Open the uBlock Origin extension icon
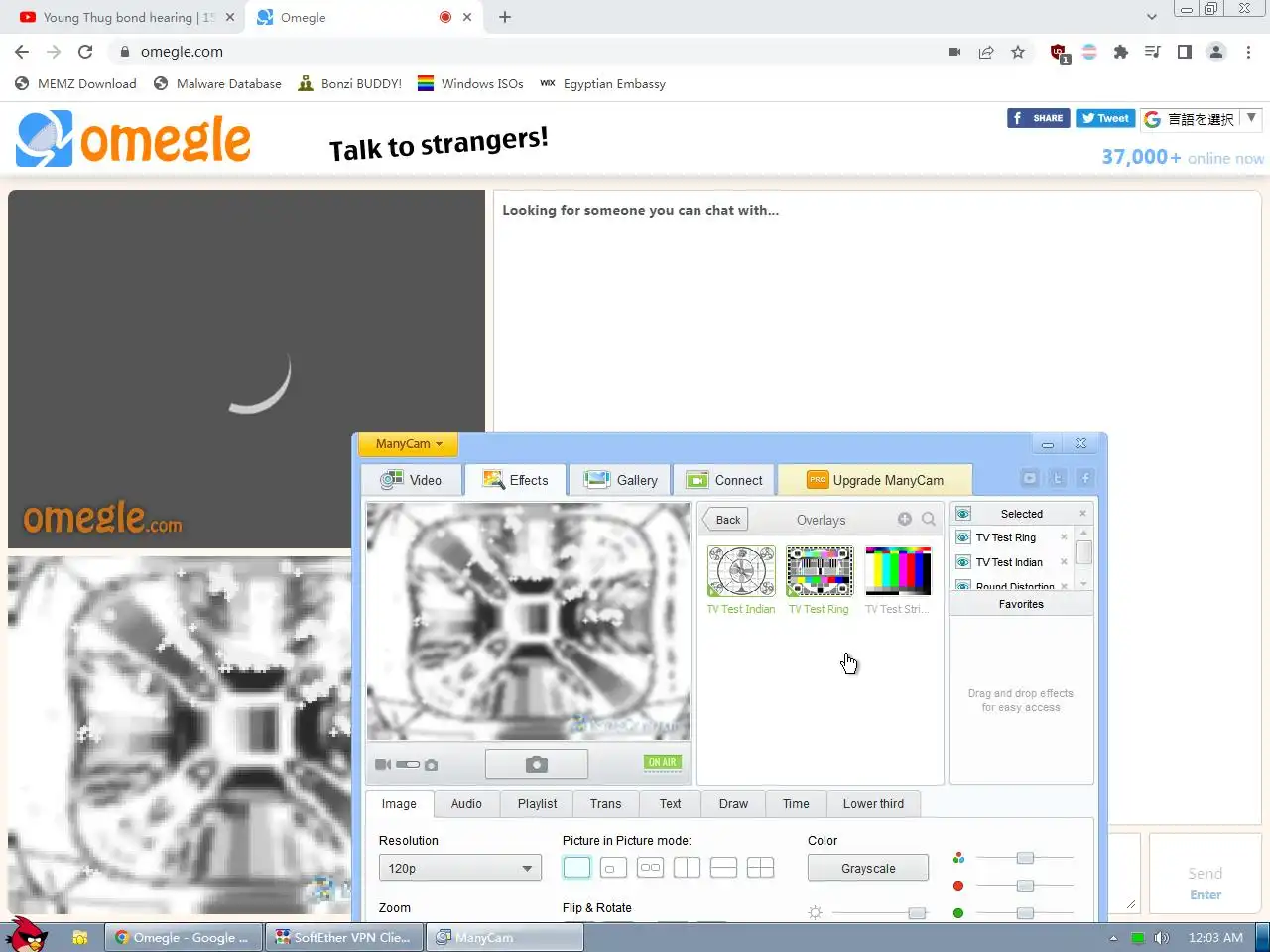Image resolution: width=1270 pixels, height=952 pixels. [x=1059, y=53]
